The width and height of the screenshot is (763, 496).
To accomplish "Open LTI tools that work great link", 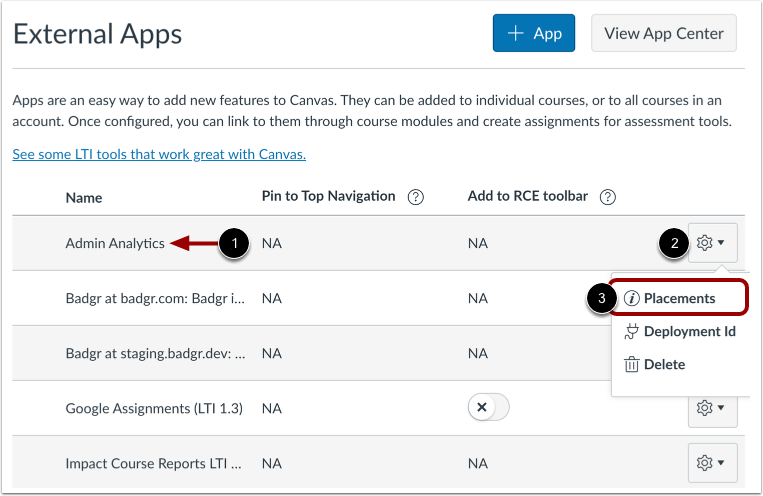I will click(x=159, y=155).
